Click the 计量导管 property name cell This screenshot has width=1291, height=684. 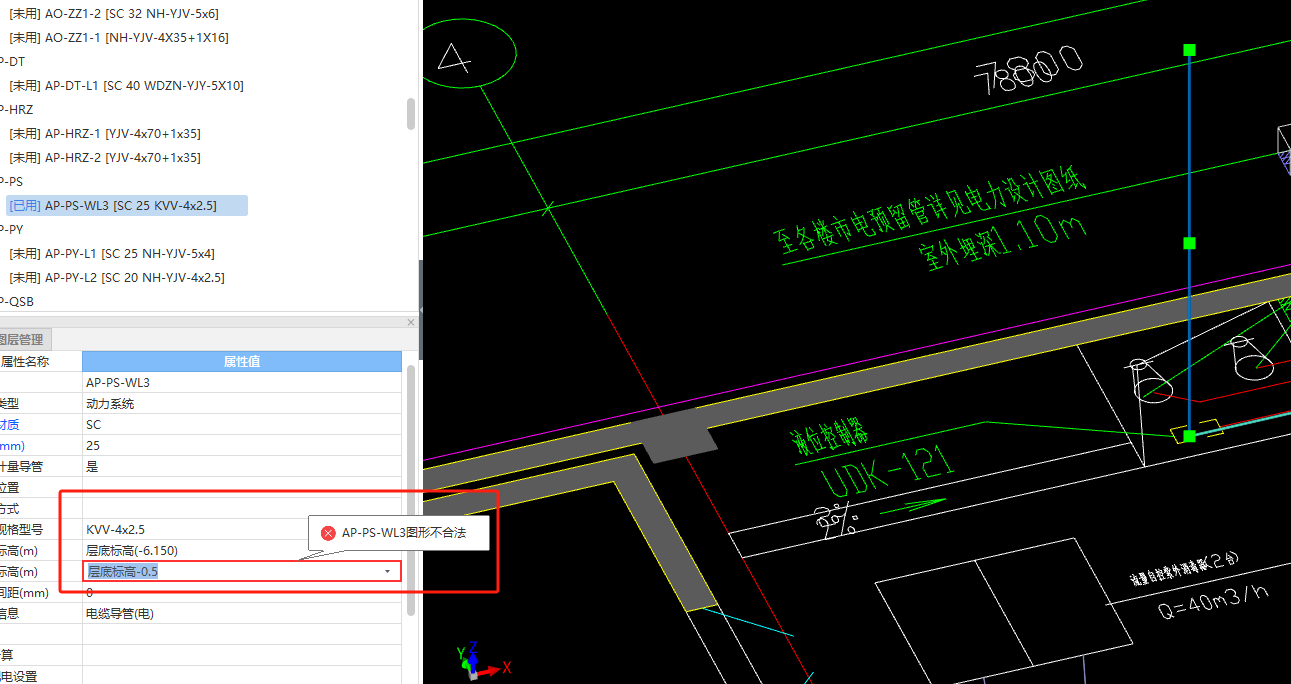pos(41,466)
